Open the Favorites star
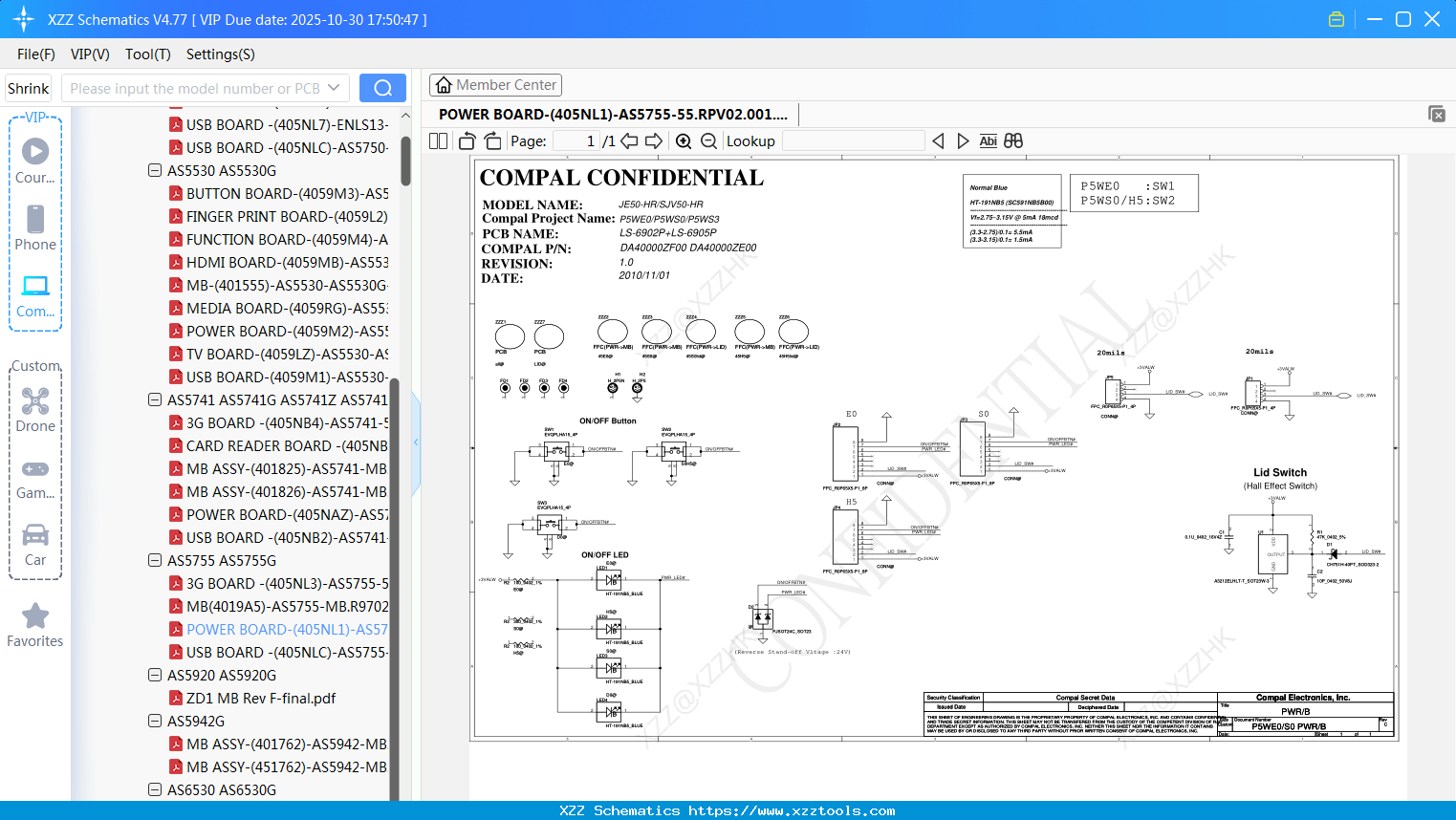The height and width of the screenshot is (820, 1456). (35, 625)
